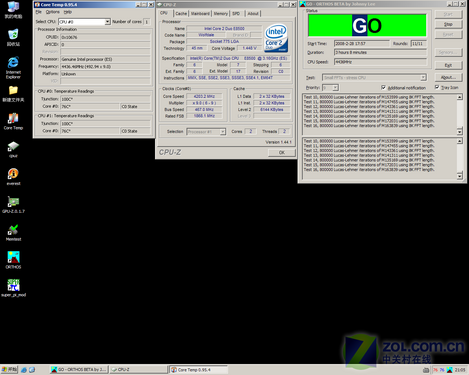This screenshot has height=375, width=469.
Task: Open the GPU-Z desktop shortcut
Action: click(13, 204)
